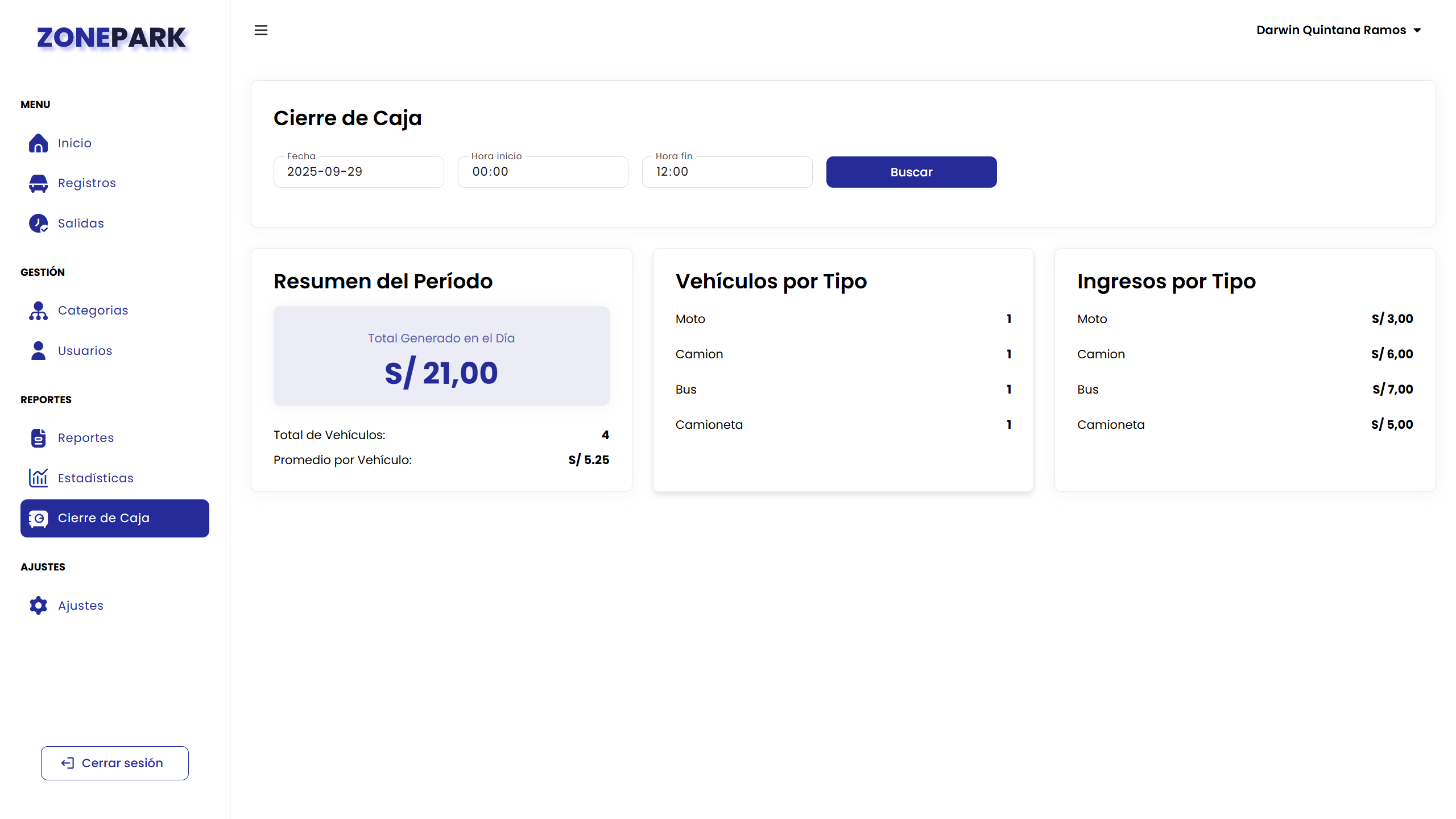Viewport: 1456px width, 819px height.
Task: Click the Ajustes gear icon
Action: point(38,605)
